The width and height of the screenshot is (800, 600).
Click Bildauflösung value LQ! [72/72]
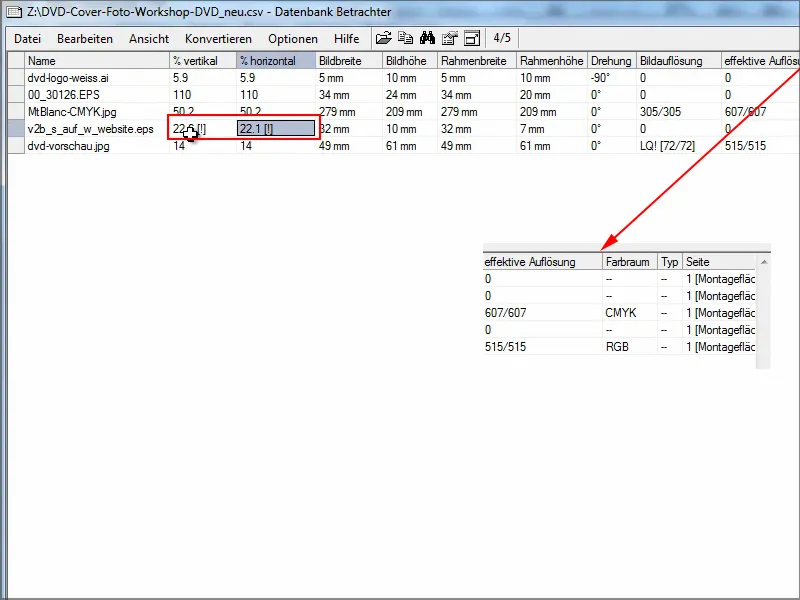[667, 146]
